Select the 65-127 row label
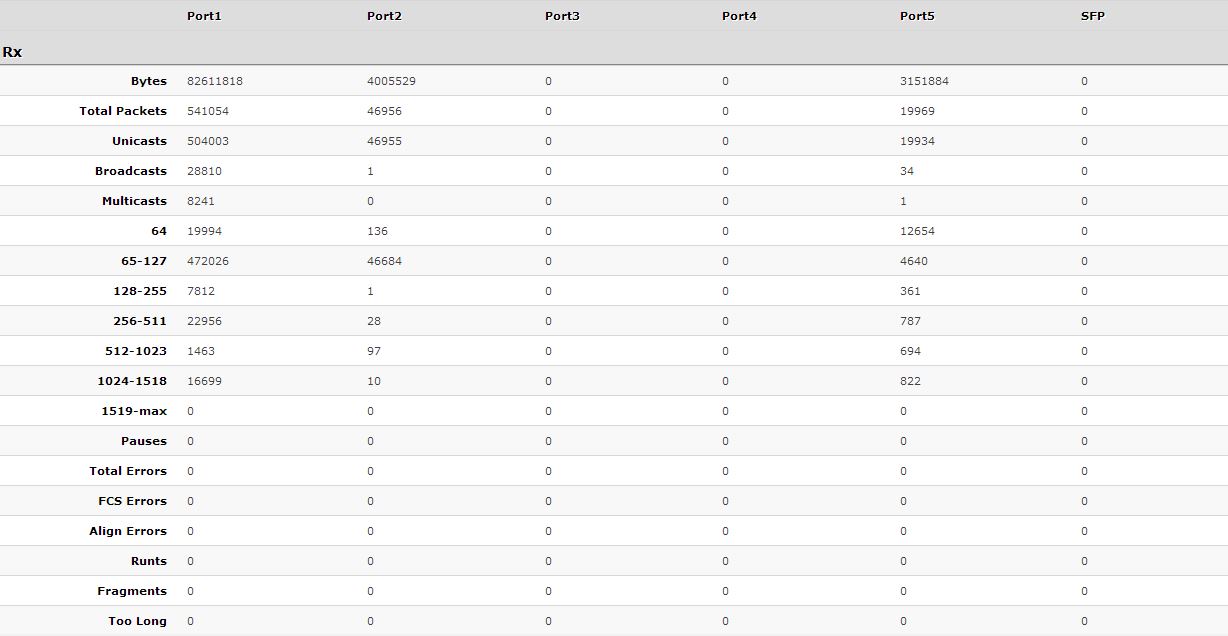 tap(144, 261)
